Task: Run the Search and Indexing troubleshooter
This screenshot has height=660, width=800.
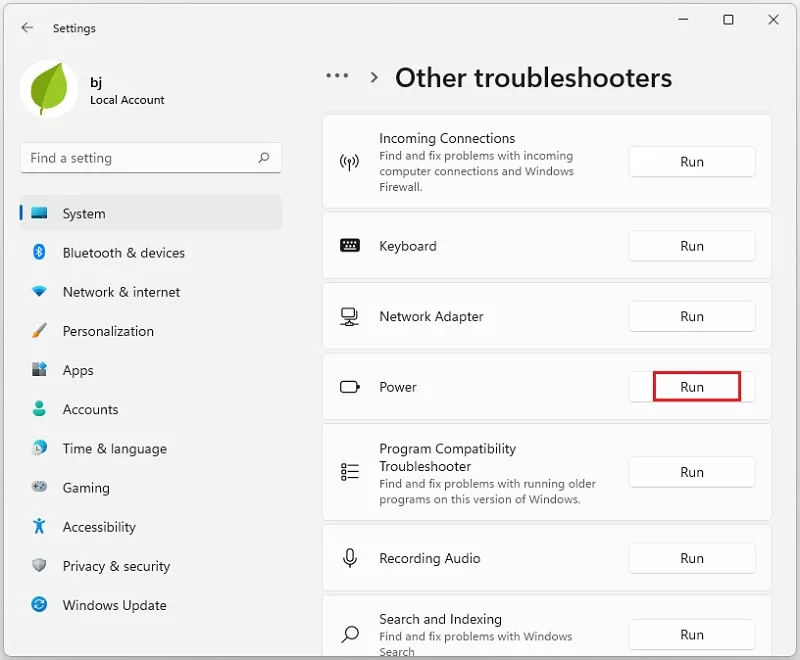Action: [692, 634]
